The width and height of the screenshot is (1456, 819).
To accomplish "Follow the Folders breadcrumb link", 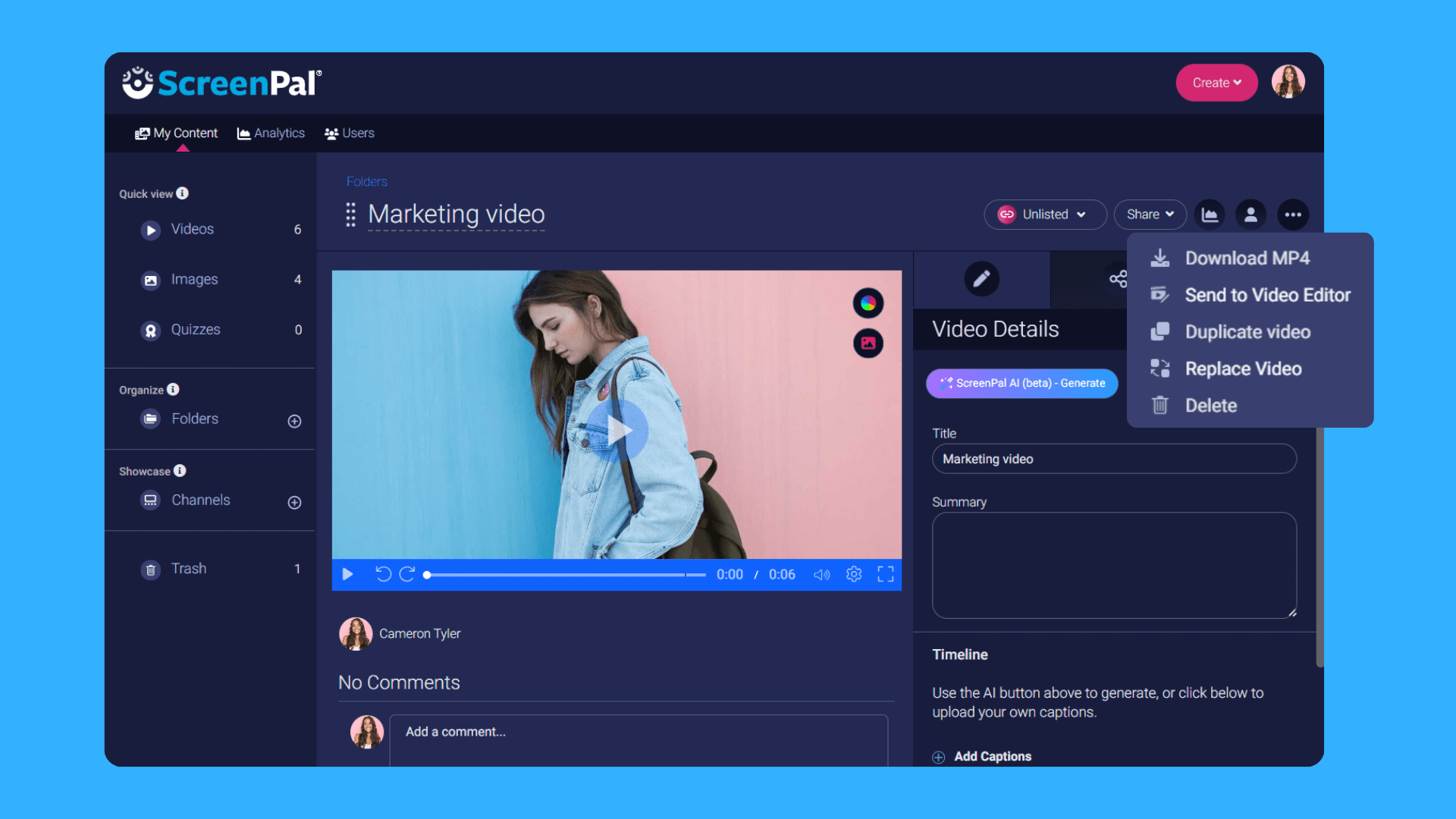I will (x=367, y=181).
